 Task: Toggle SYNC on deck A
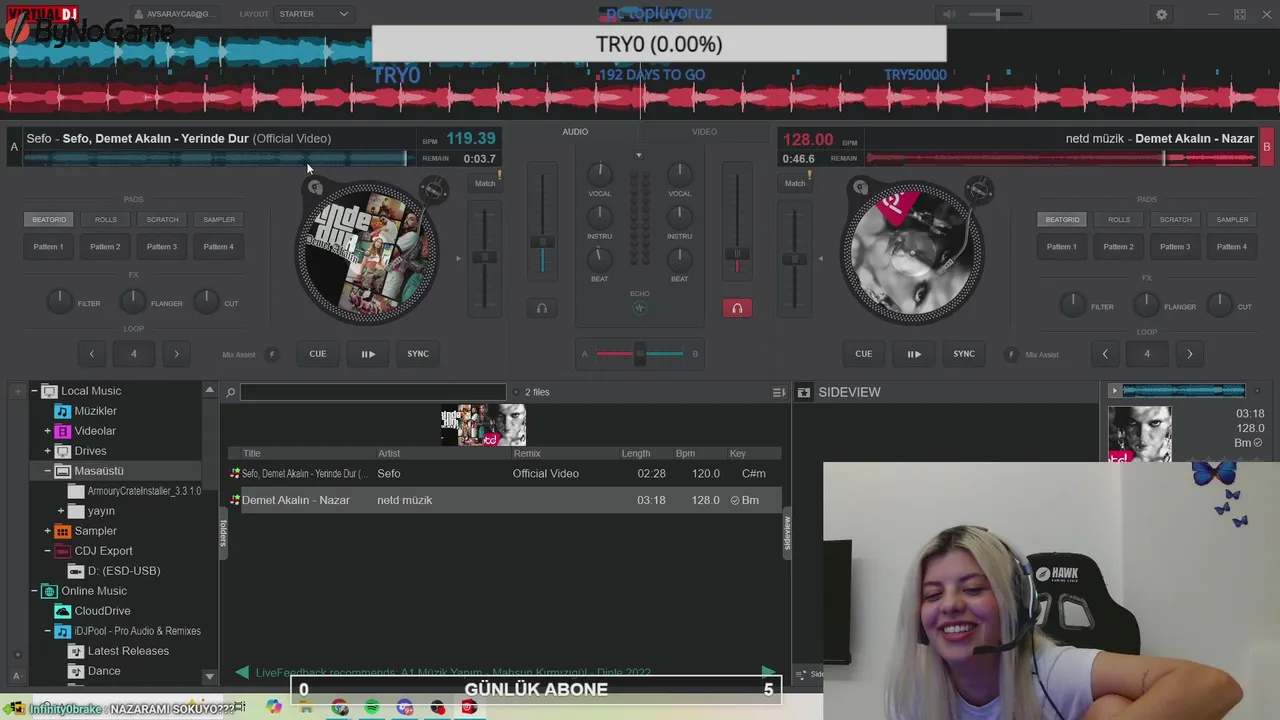pyautogui.click(x=418, y=353)
